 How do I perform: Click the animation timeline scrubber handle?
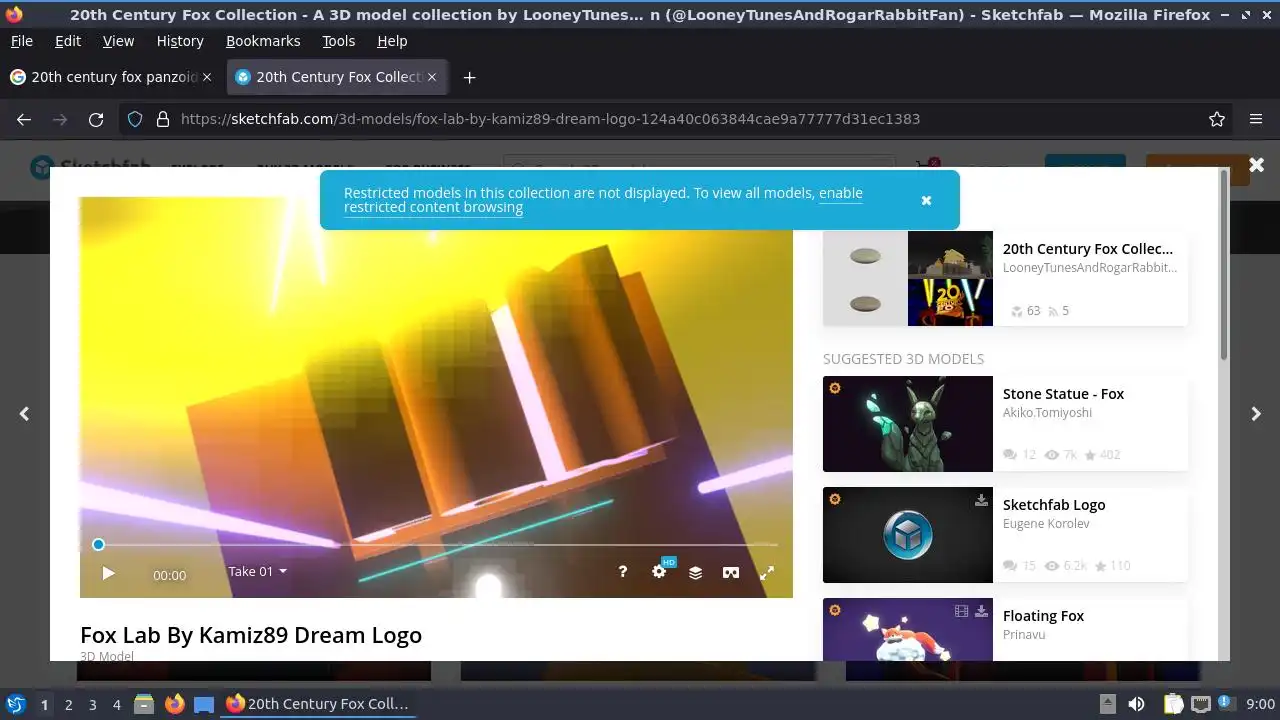pos(98,544)
